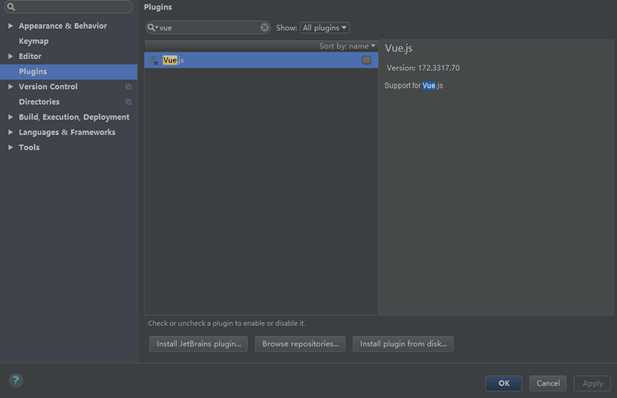617x398 pixels.
Task: Open Build, Execution, Deployment settings
Action: [74, 117]
